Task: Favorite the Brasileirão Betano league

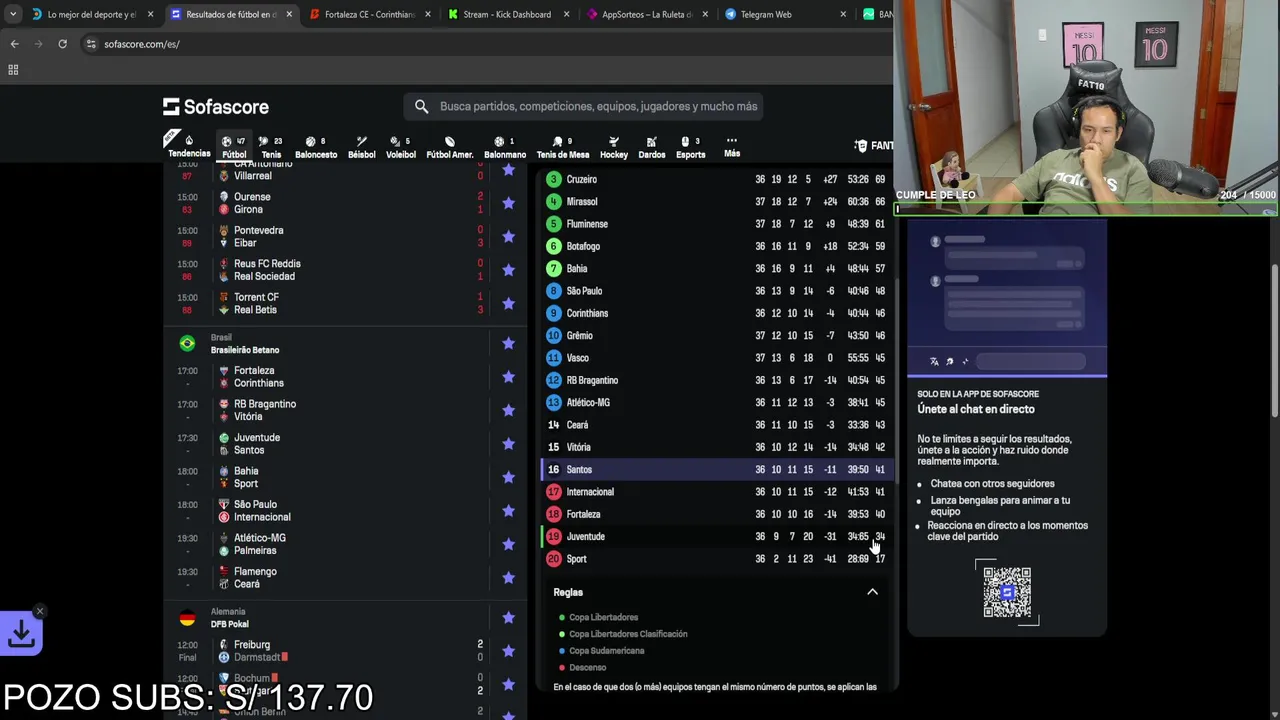Action: (508, 343)
